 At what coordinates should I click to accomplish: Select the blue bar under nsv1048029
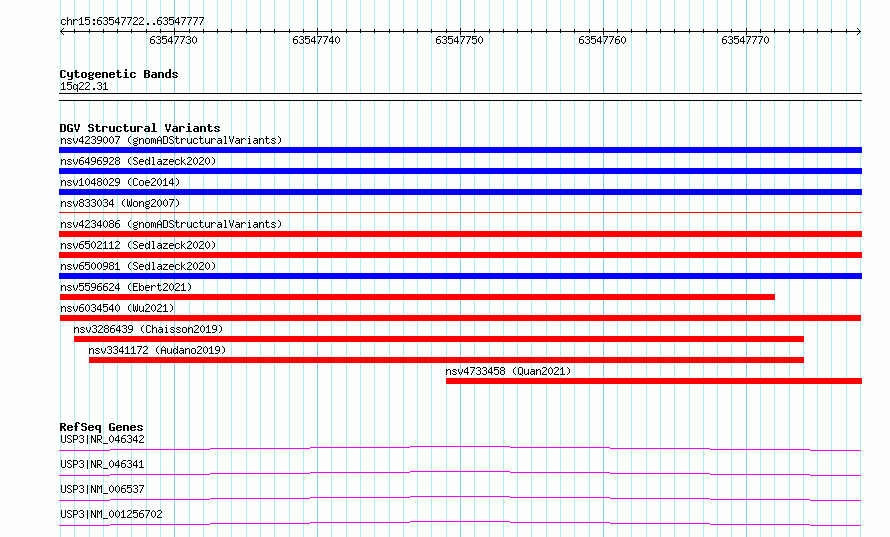click(460, 192)
